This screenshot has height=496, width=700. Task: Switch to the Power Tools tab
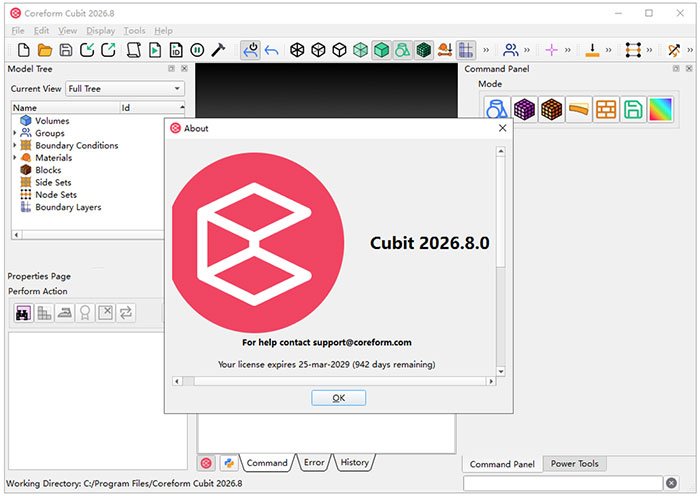click(x=574, y=464)
